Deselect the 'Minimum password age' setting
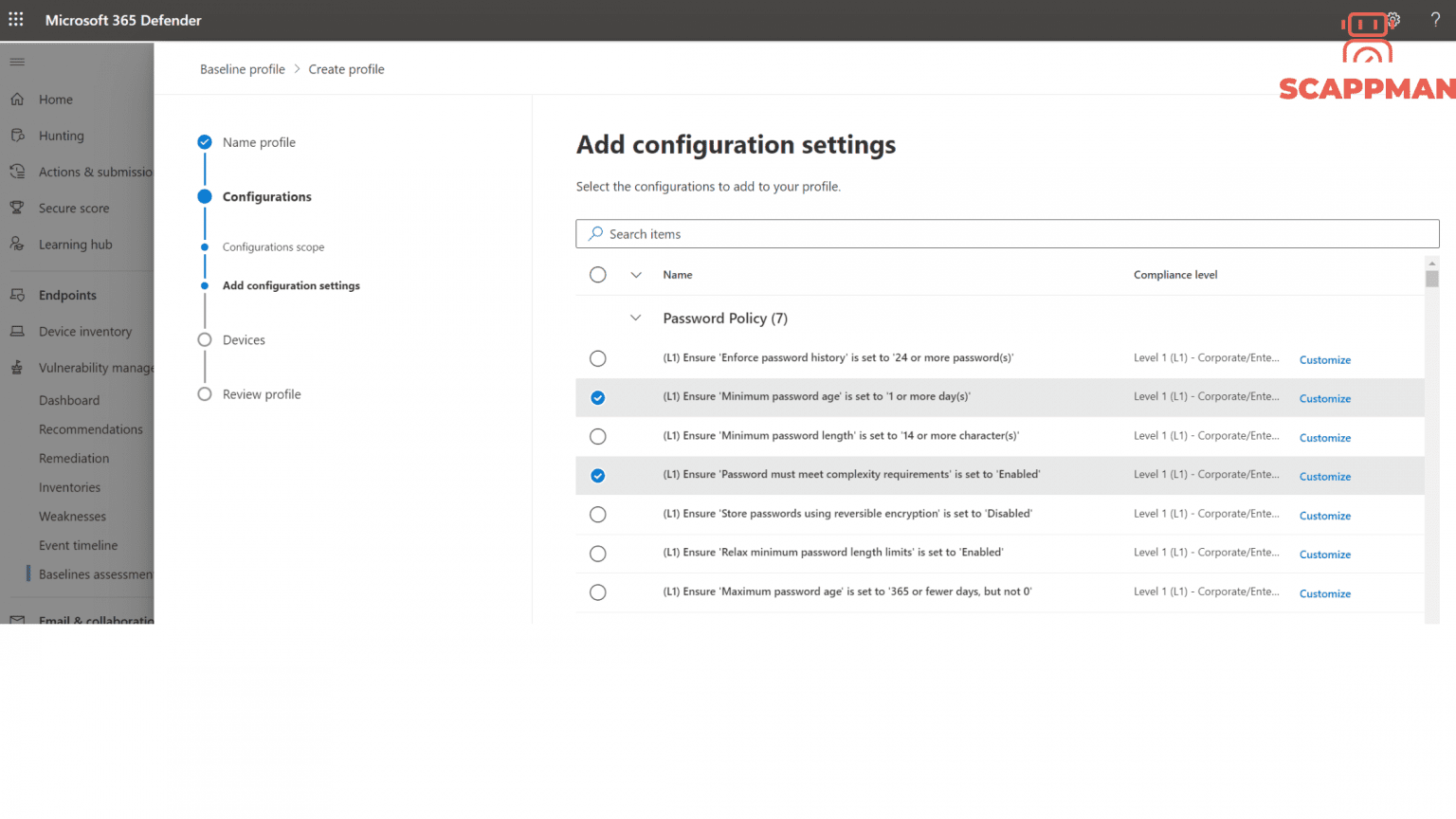The image size is (1456, 819). pos(597,397)
